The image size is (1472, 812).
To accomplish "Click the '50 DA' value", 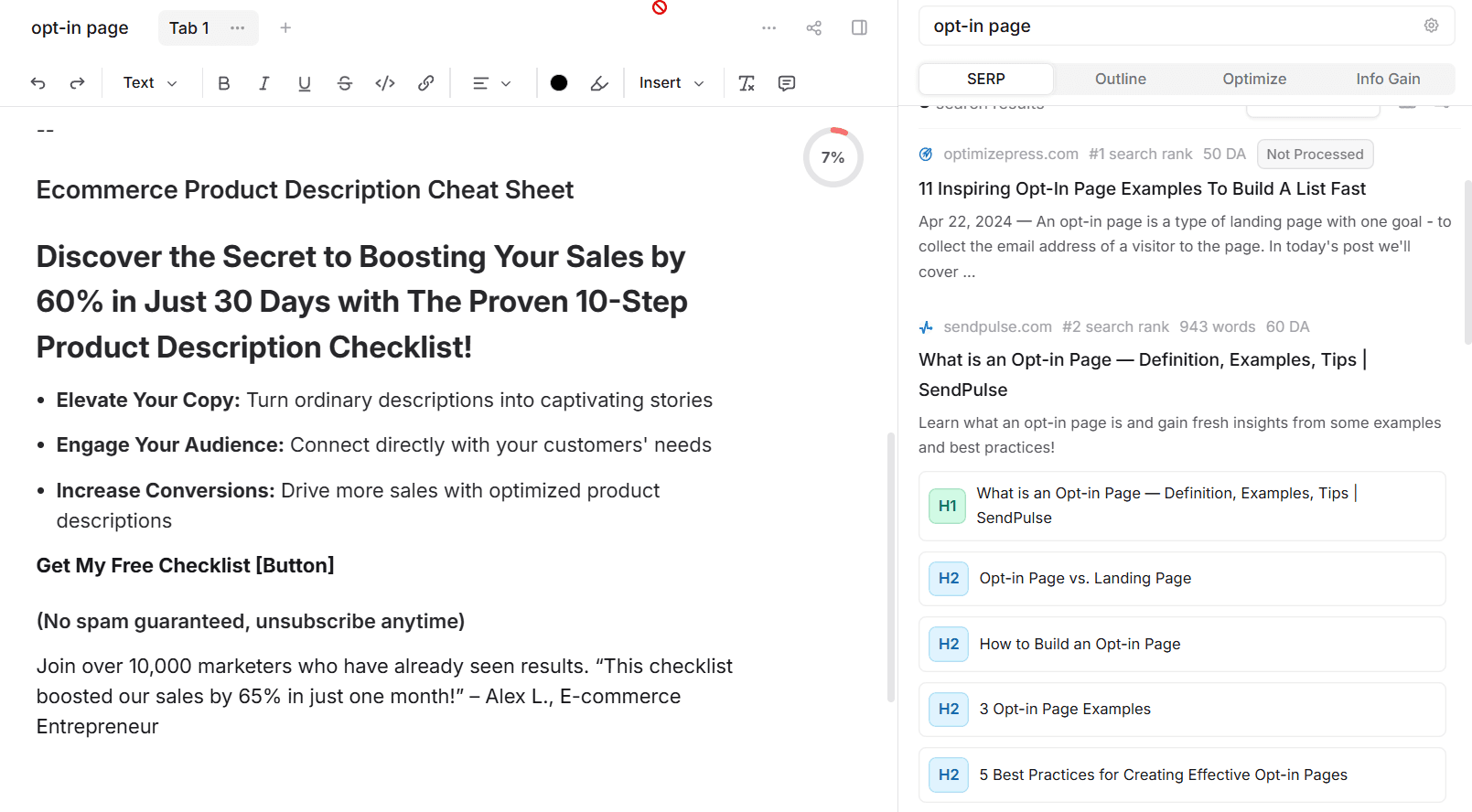I will 1224,155.
